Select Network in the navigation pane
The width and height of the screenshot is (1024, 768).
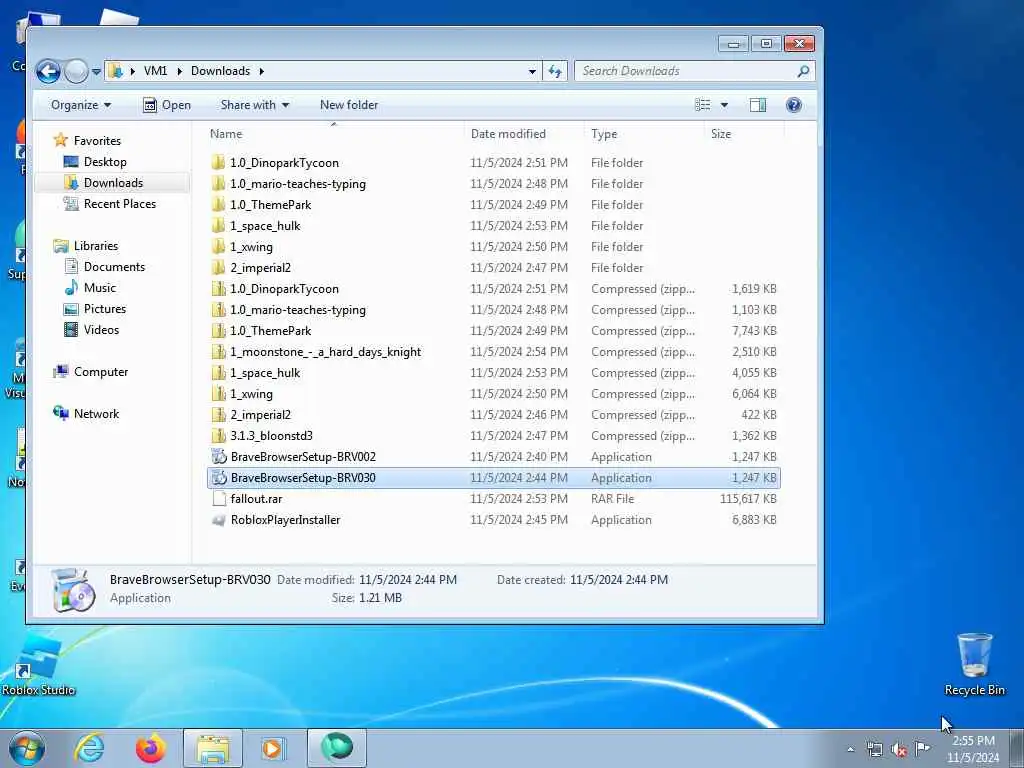tap(96, 413)
